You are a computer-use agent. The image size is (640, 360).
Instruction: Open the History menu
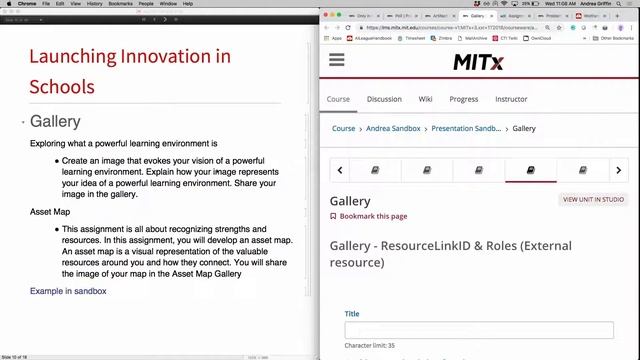94,4
